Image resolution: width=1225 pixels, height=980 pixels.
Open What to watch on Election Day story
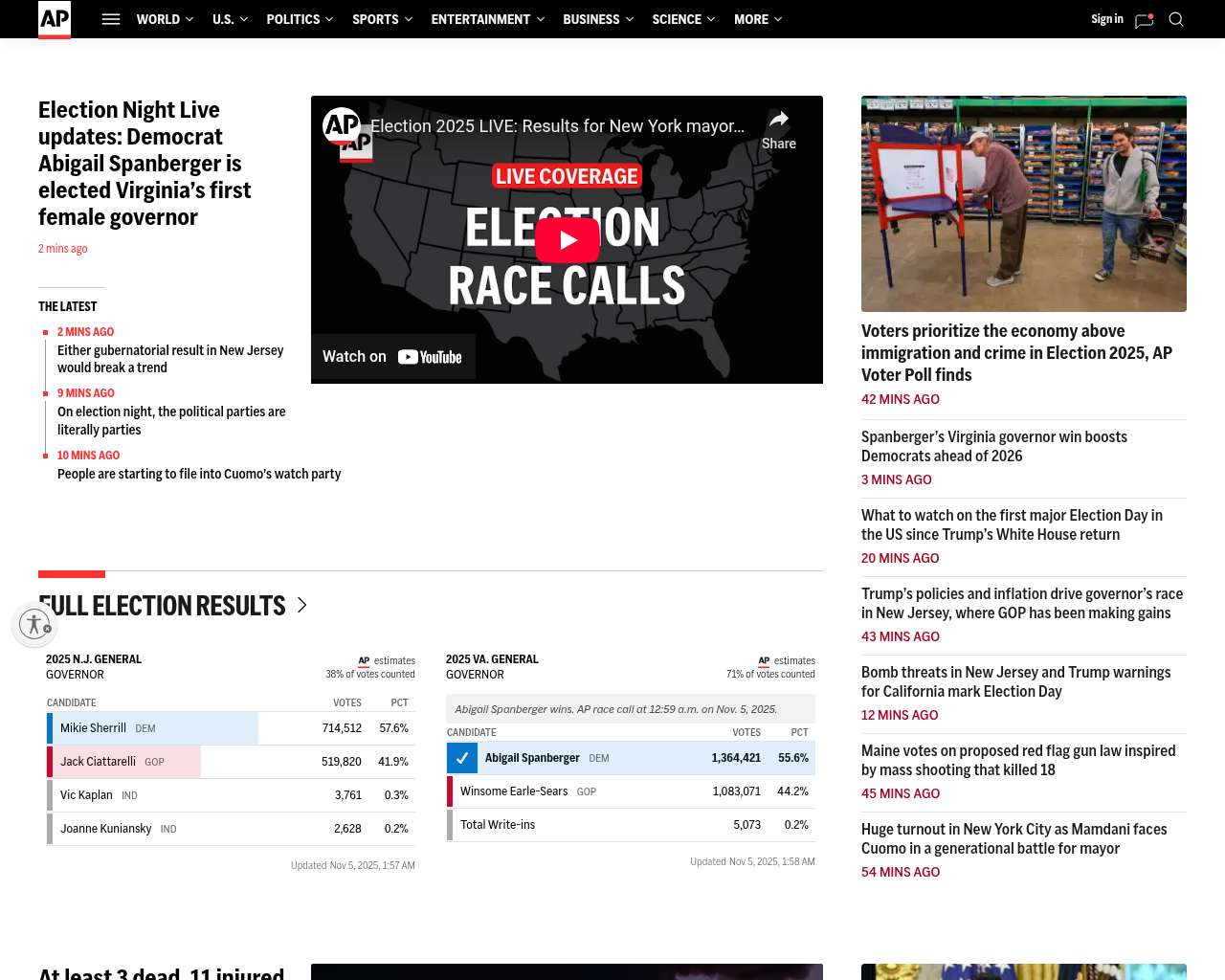tap(1012, 524)
